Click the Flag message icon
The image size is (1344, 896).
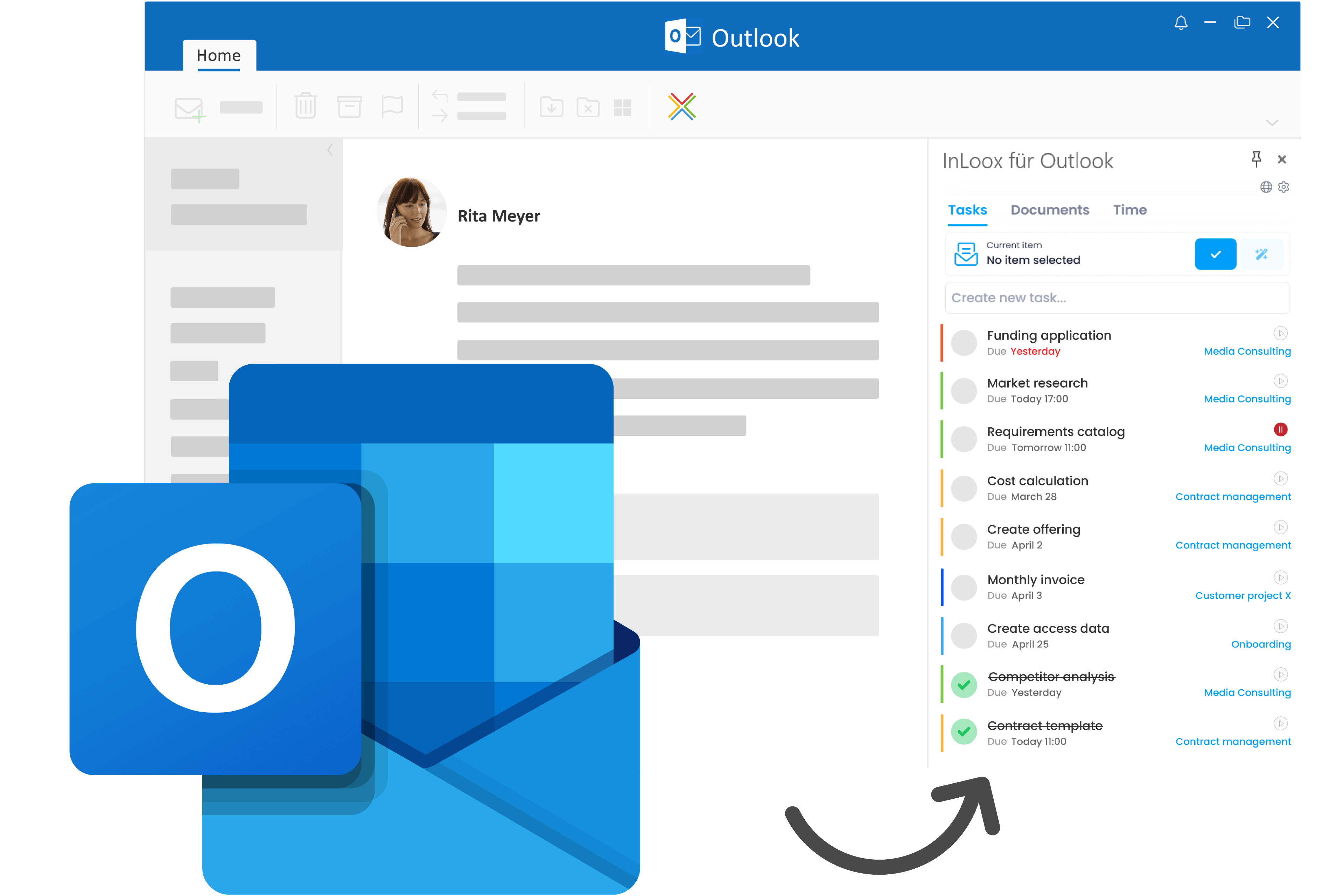(392, 106)
